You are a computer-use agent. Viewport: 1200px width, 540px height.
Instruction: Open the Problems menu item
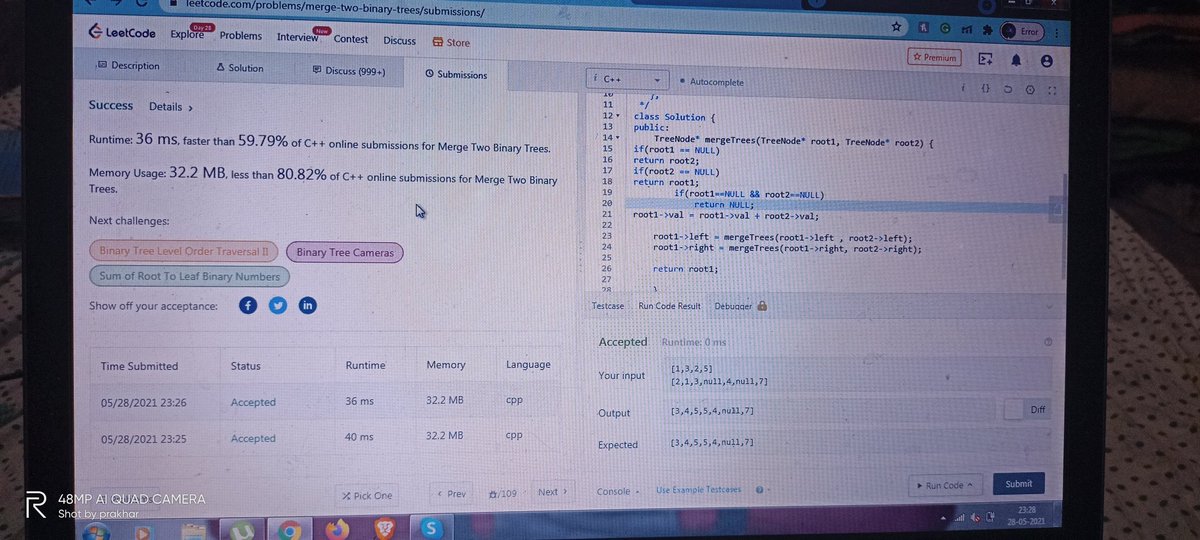point(241,36)
